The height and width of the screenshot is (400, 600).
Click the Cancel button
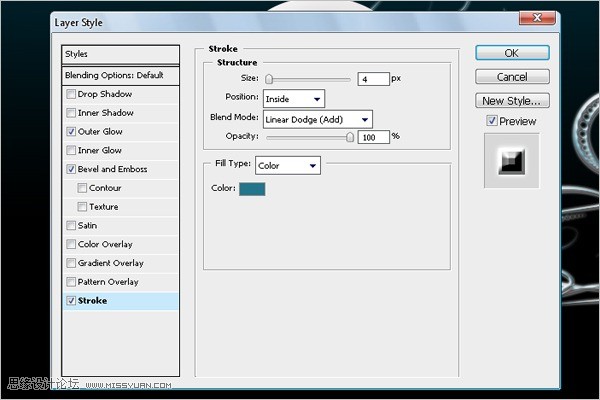coord(512,77)
